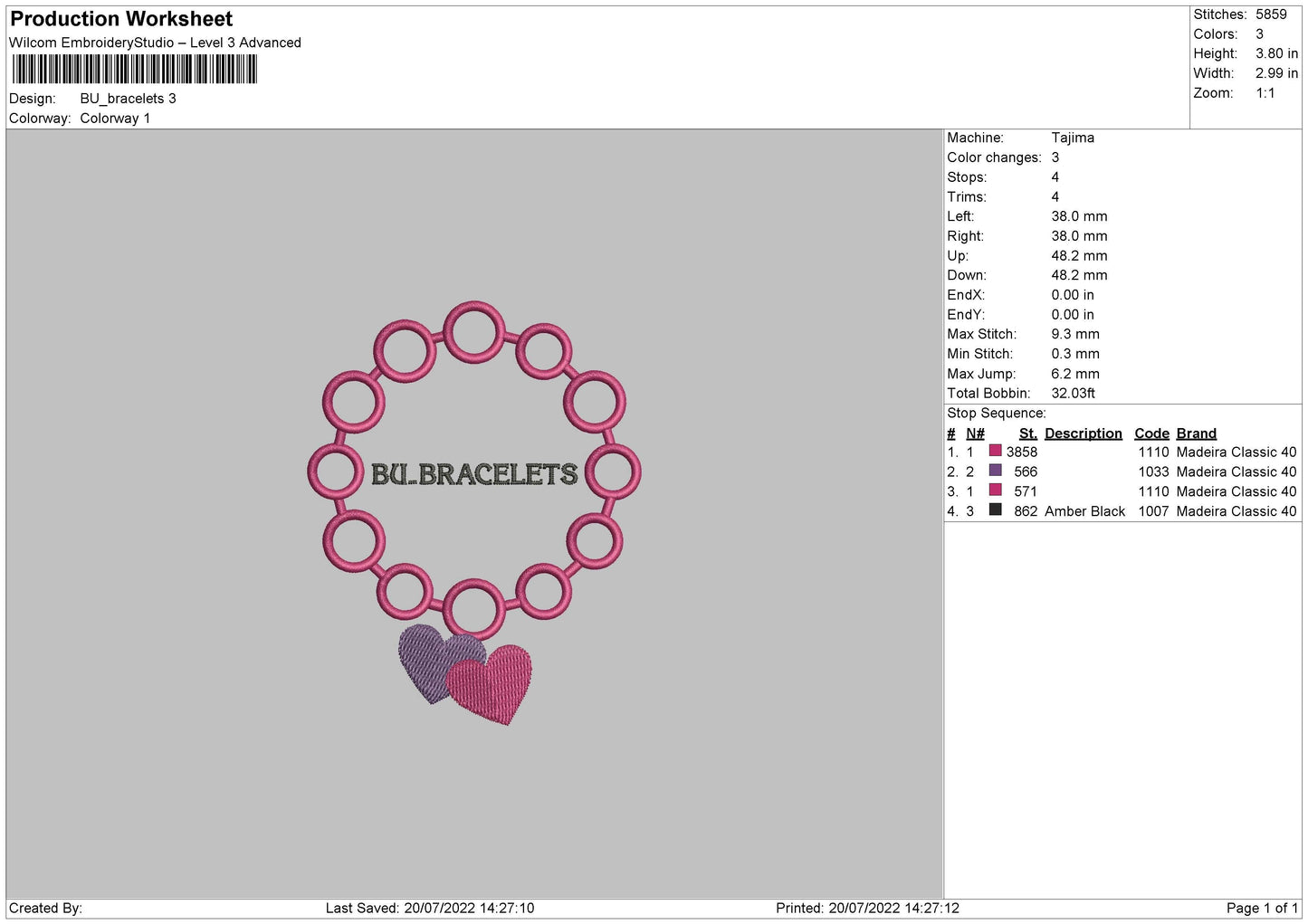
Task: Click the 'Up:' value '48.2 mm'
Action: click(1079, 256)
